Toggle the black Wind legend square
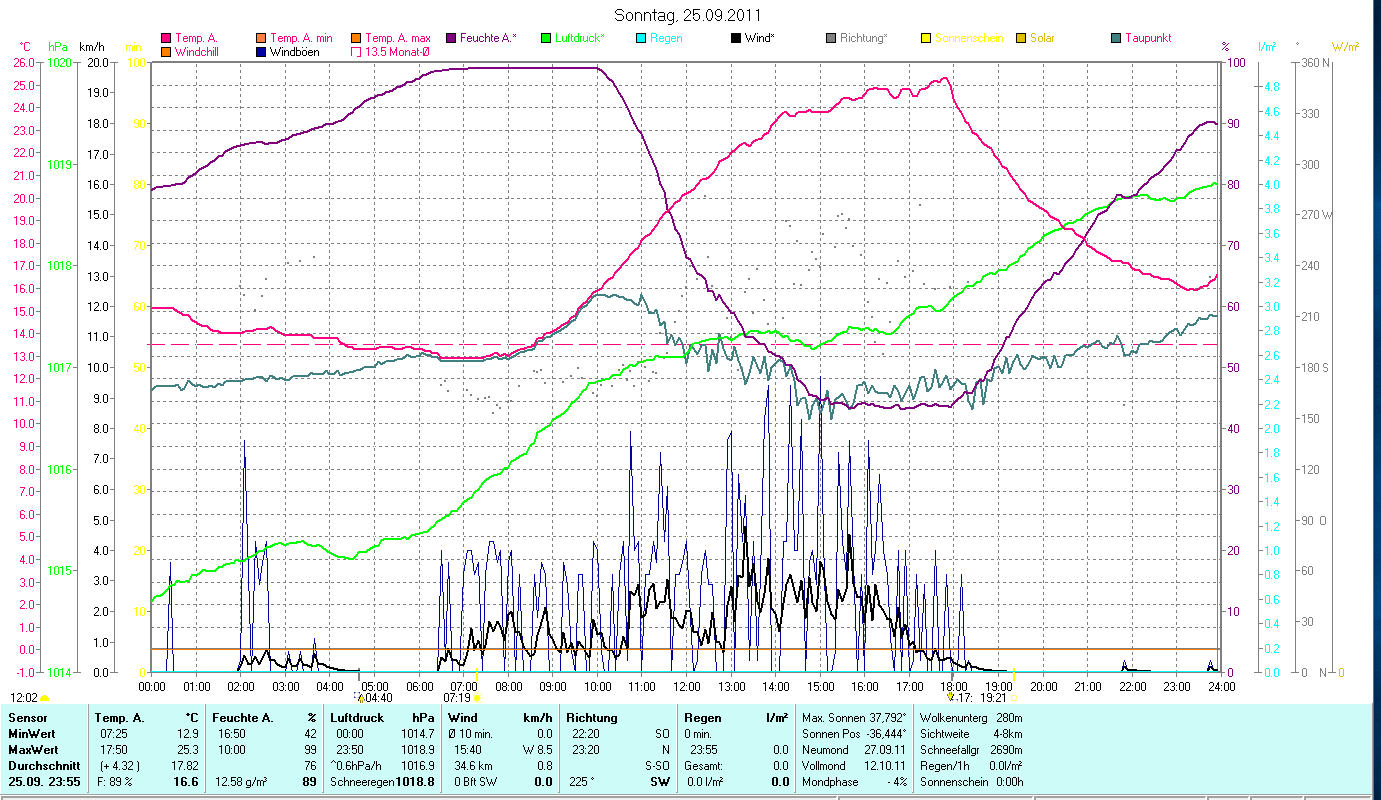1381x800 pixels. 735,38
